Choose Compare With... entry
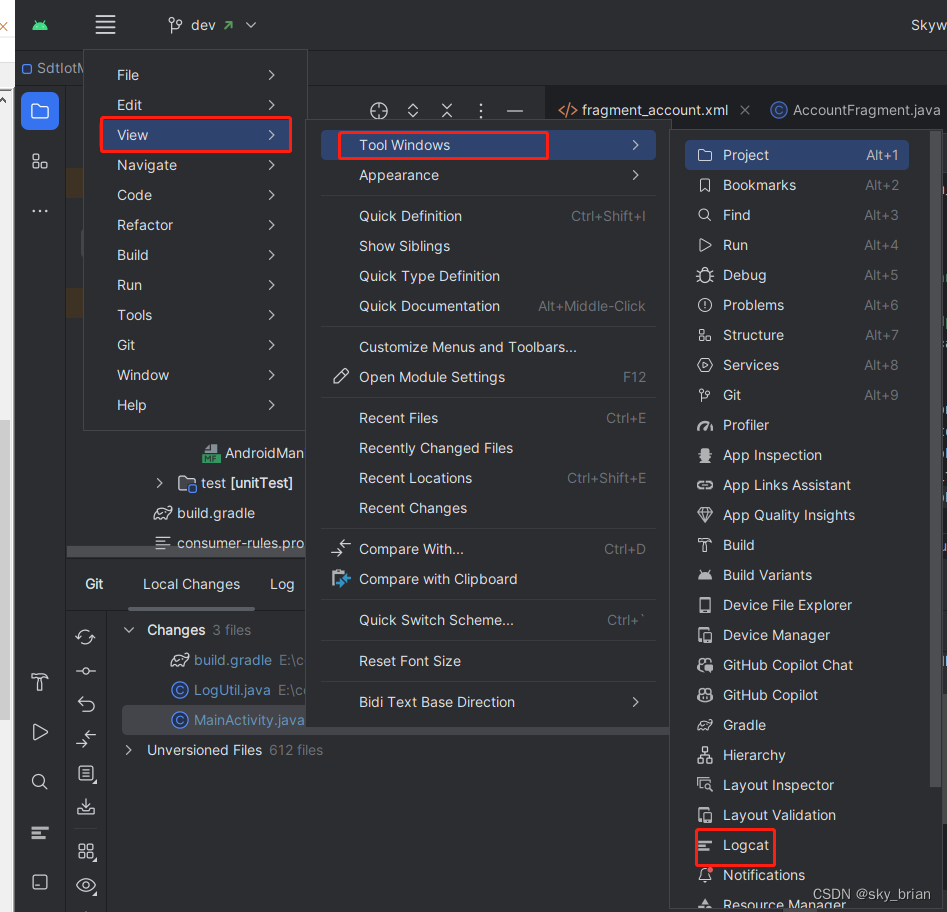The height and width of the screenshot is (912, 947). (488, 549)
